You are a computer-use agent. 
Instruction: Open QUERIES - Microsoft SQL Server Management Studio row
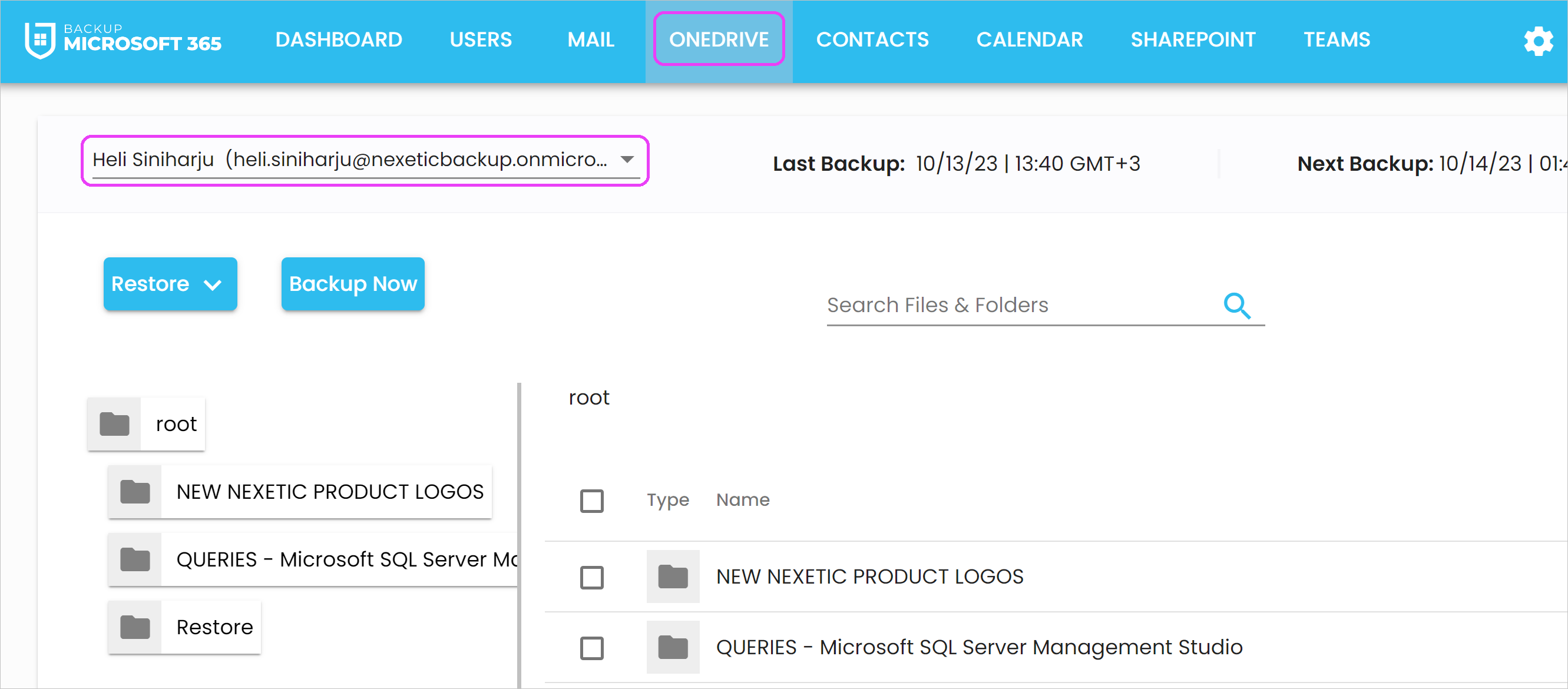pos(979,647)
